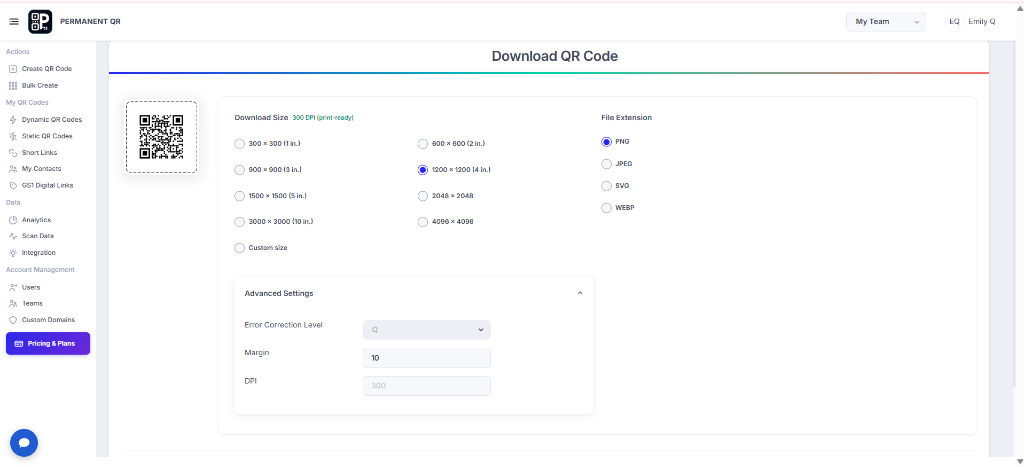1024x467 pixels.
Task: Choose SVG file extension
Action: point(606,186)
